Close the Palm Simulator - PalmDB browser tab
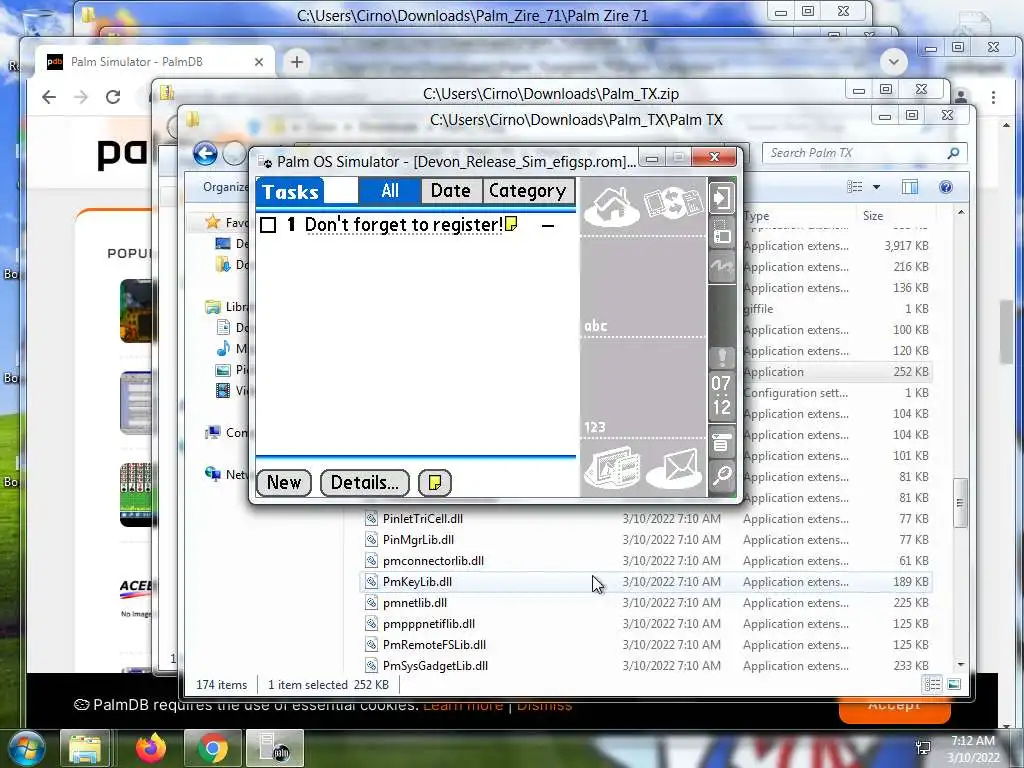1024x768 pixels. [x=259, y=62]
